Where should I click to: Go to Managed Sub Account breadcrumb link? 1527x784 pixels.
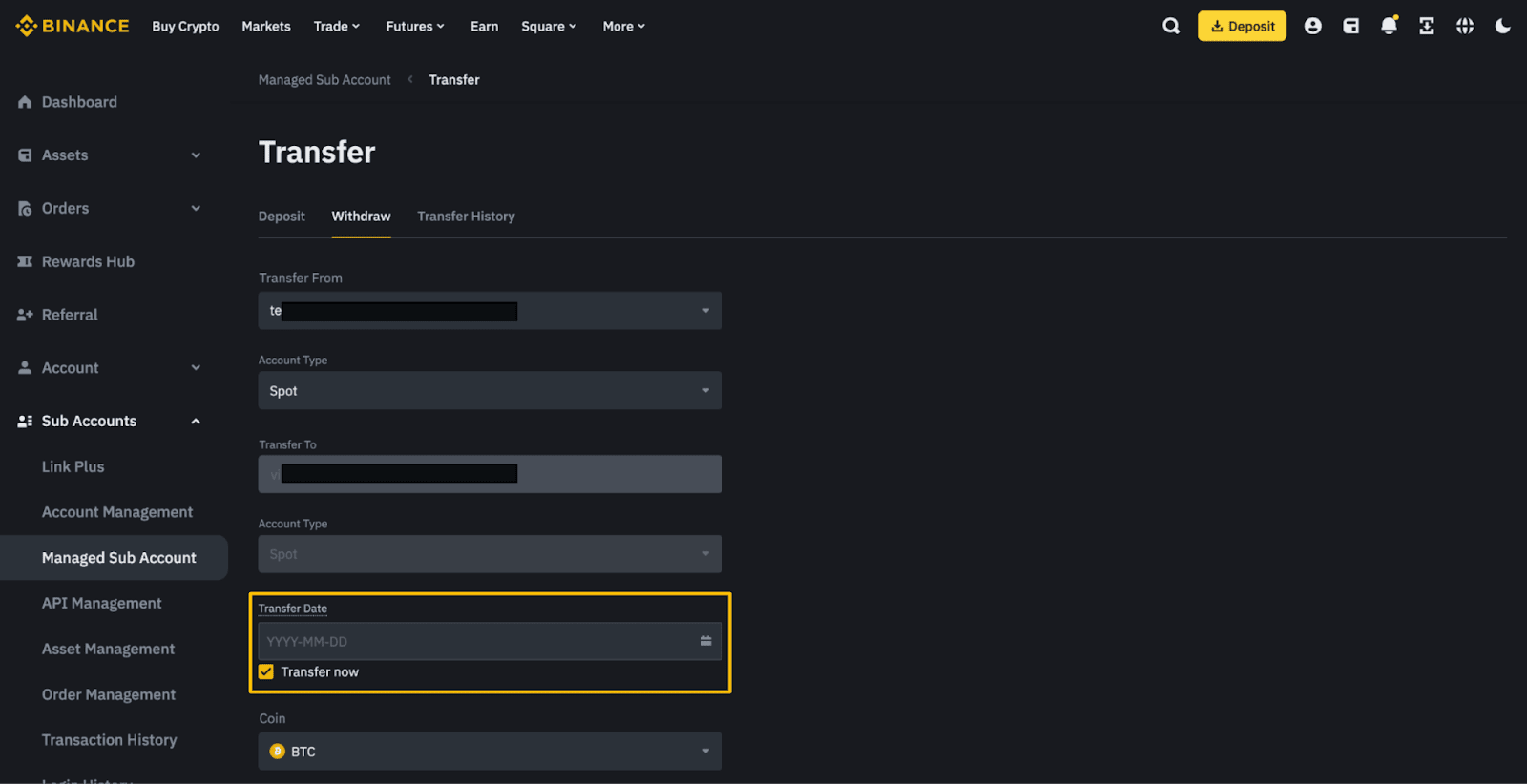pos(324,80)
